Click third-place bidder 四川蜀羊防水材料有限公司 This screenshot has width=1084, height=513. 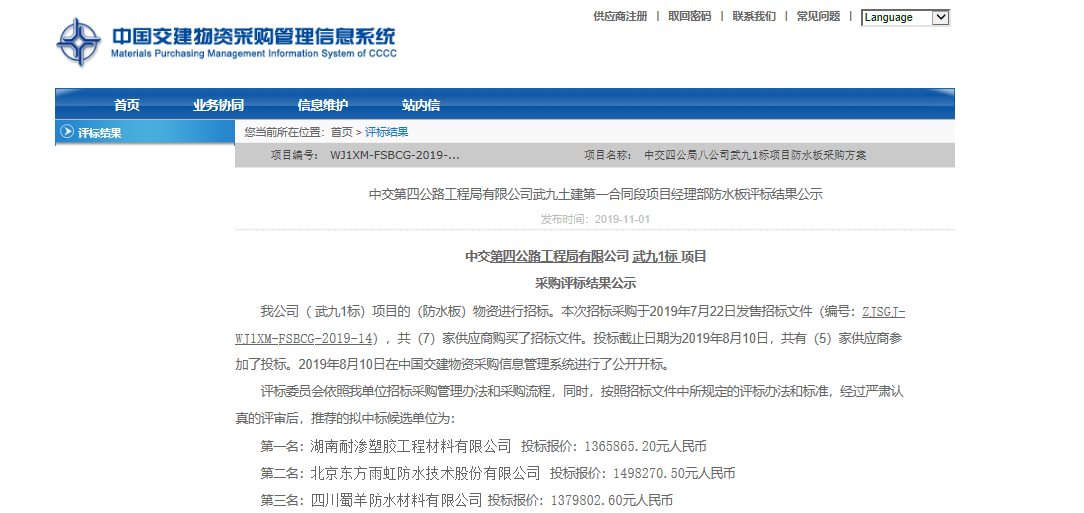(396, 500)
